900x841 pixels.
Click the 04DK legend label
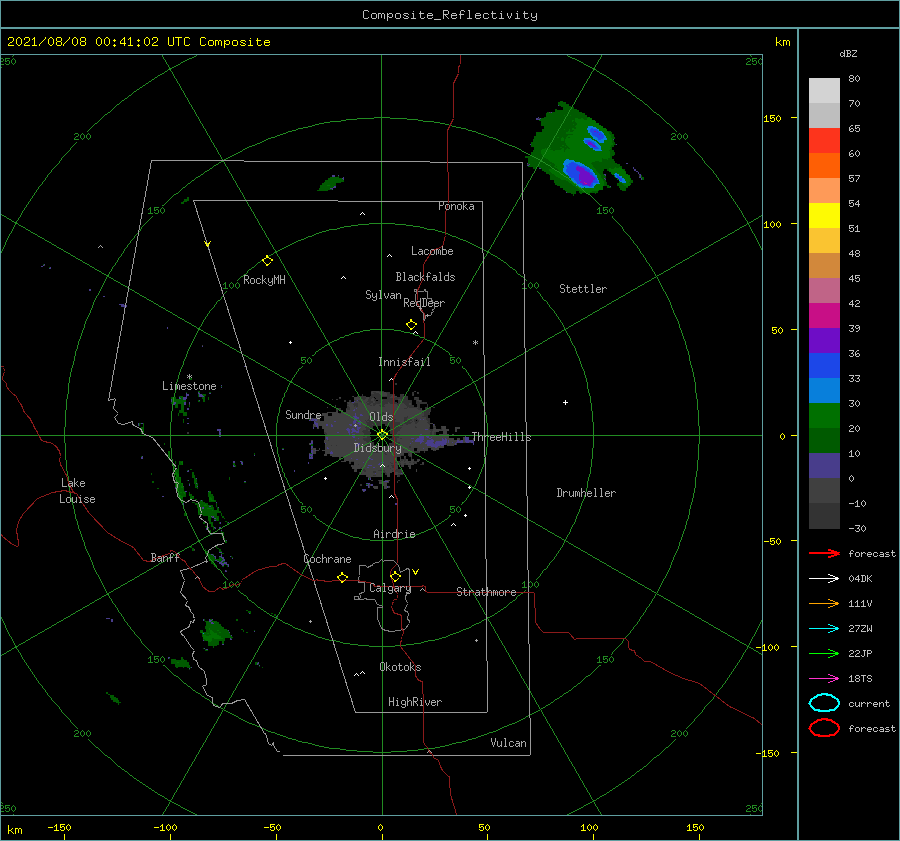[860, 579]
